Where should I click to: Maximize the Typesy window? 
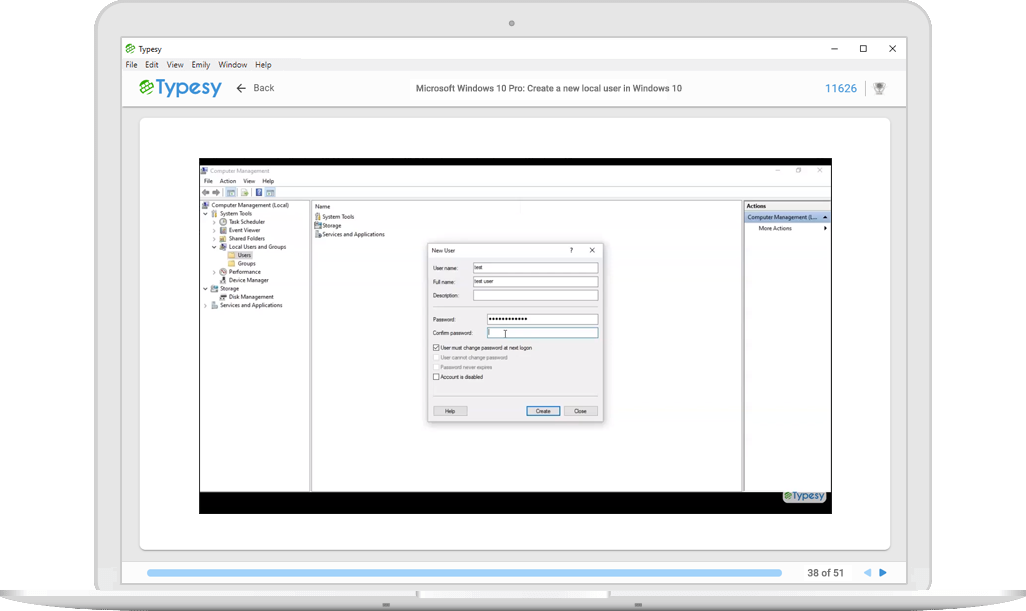(x=863, y=48)
